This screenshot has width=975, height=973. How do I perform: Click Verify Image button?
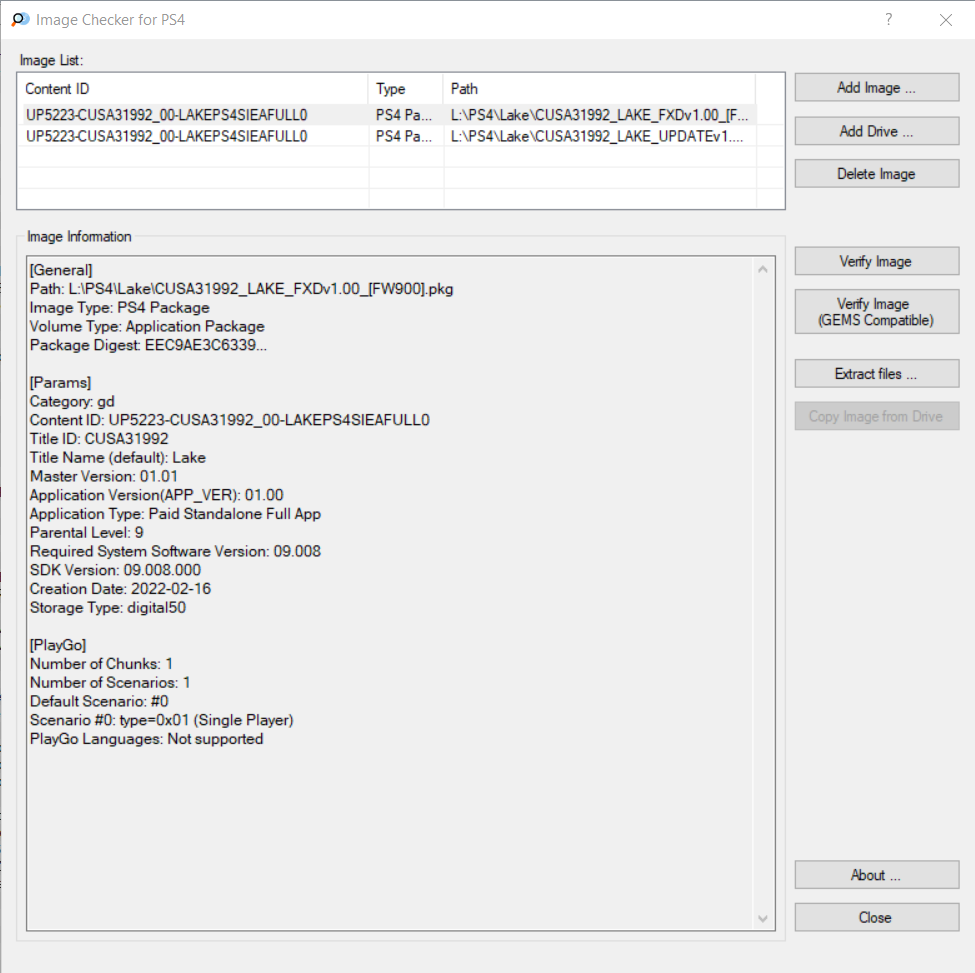[876, 261]
